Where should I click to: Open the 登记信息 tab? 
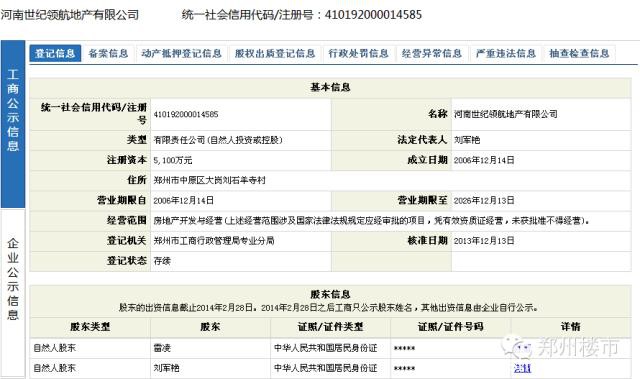pyautogui.click(x=55, y=53)
